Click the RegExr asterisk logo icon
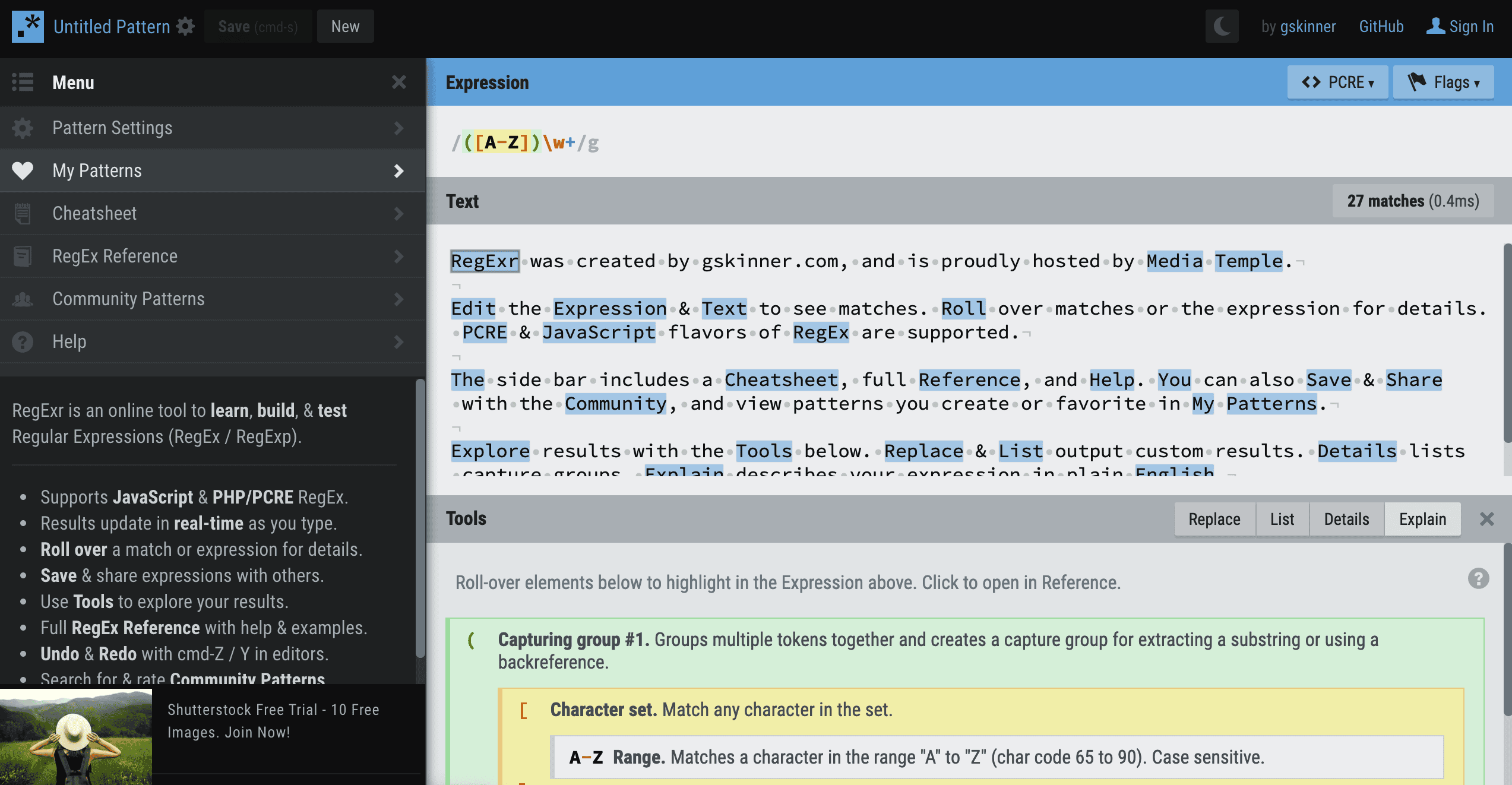 coord(27,27)
